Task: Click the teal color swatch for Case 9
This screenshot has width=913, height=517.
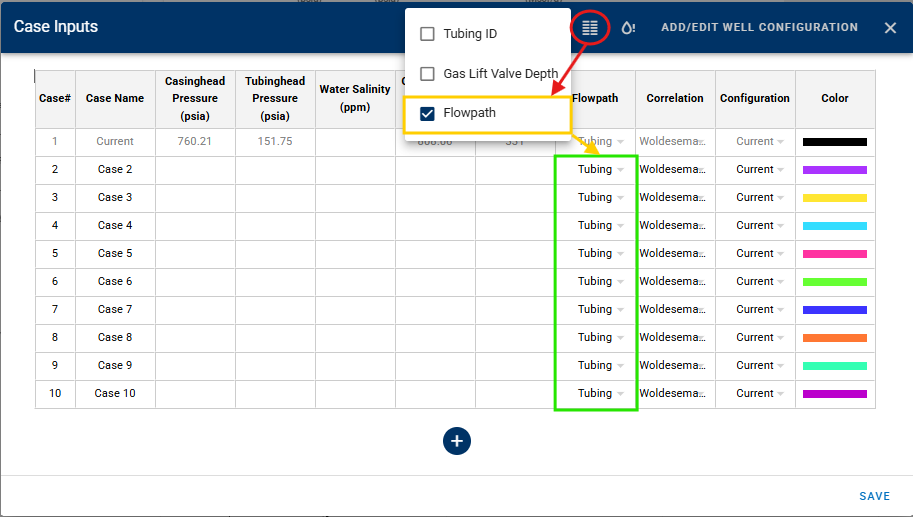Action: click(x=834, y=366)
